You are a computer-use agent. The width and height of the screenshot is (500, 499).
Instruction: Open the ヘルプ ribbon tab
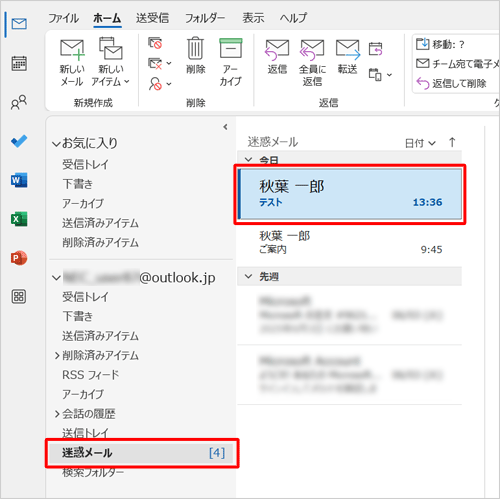click(293, 18)
